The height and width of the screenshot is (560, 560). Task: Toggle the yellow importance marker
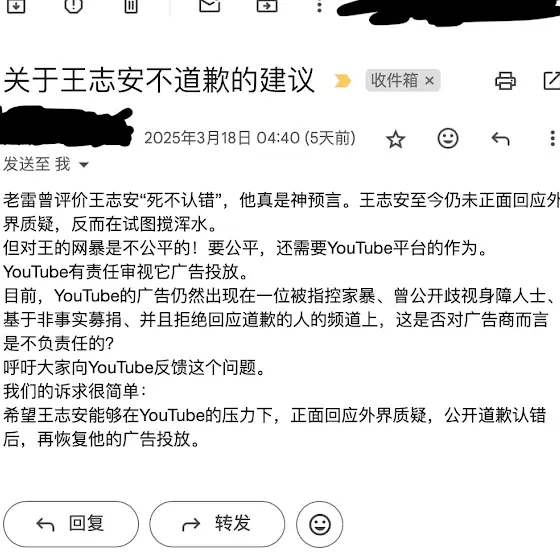(x=342, y=81)
